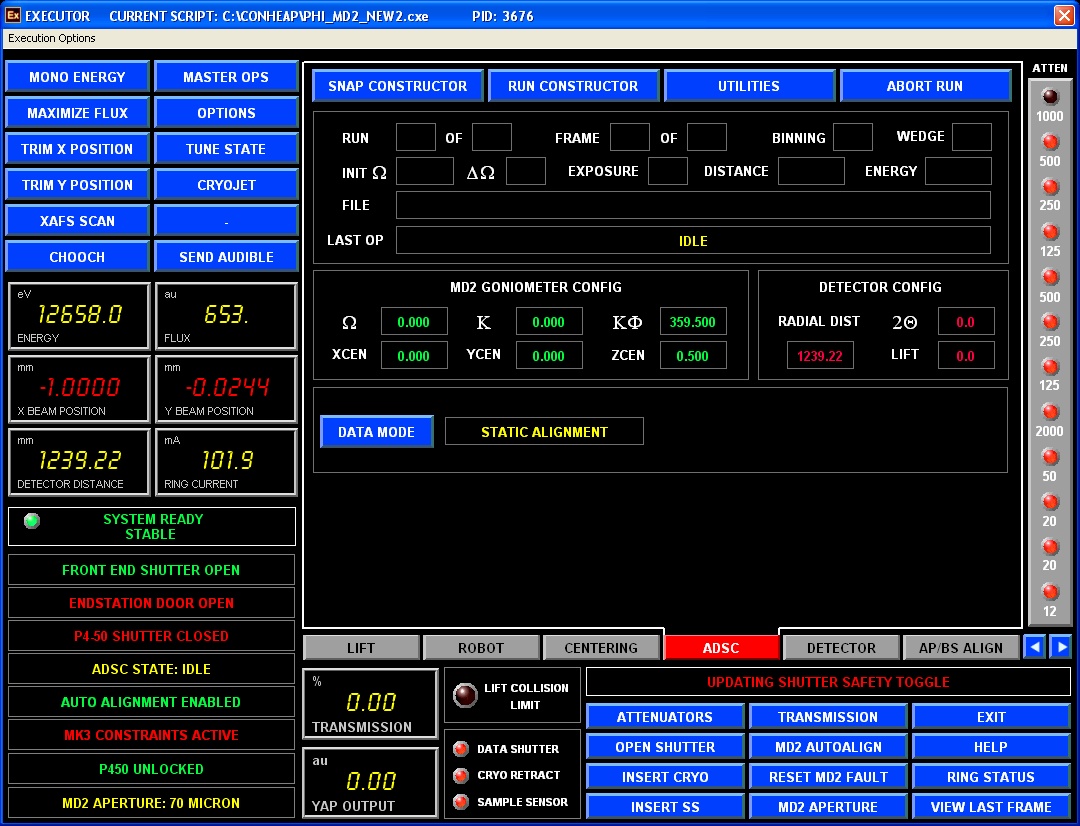
Task: Click the 1000 attenuator knob
Action: [x=1050, y=96]
